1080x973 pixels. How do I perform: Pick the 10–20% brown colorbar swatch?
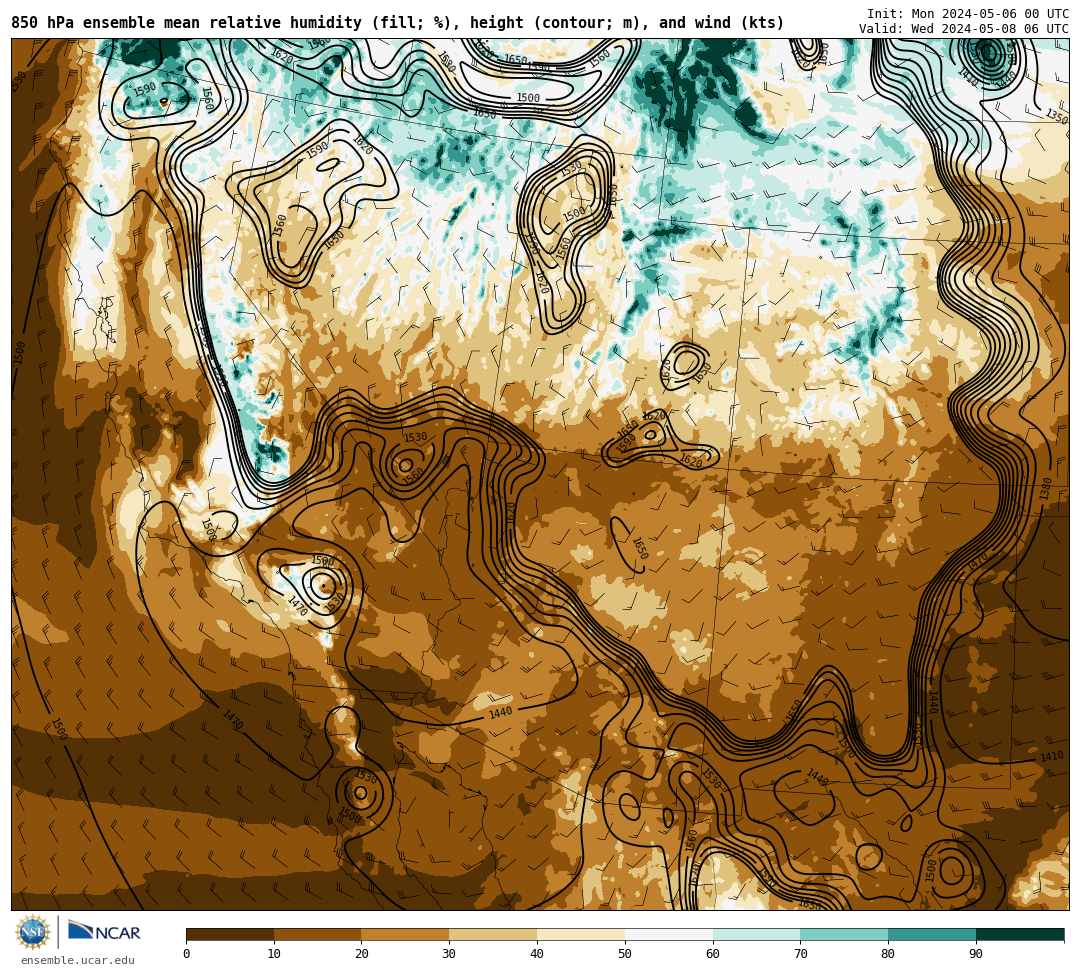[318, 934]
